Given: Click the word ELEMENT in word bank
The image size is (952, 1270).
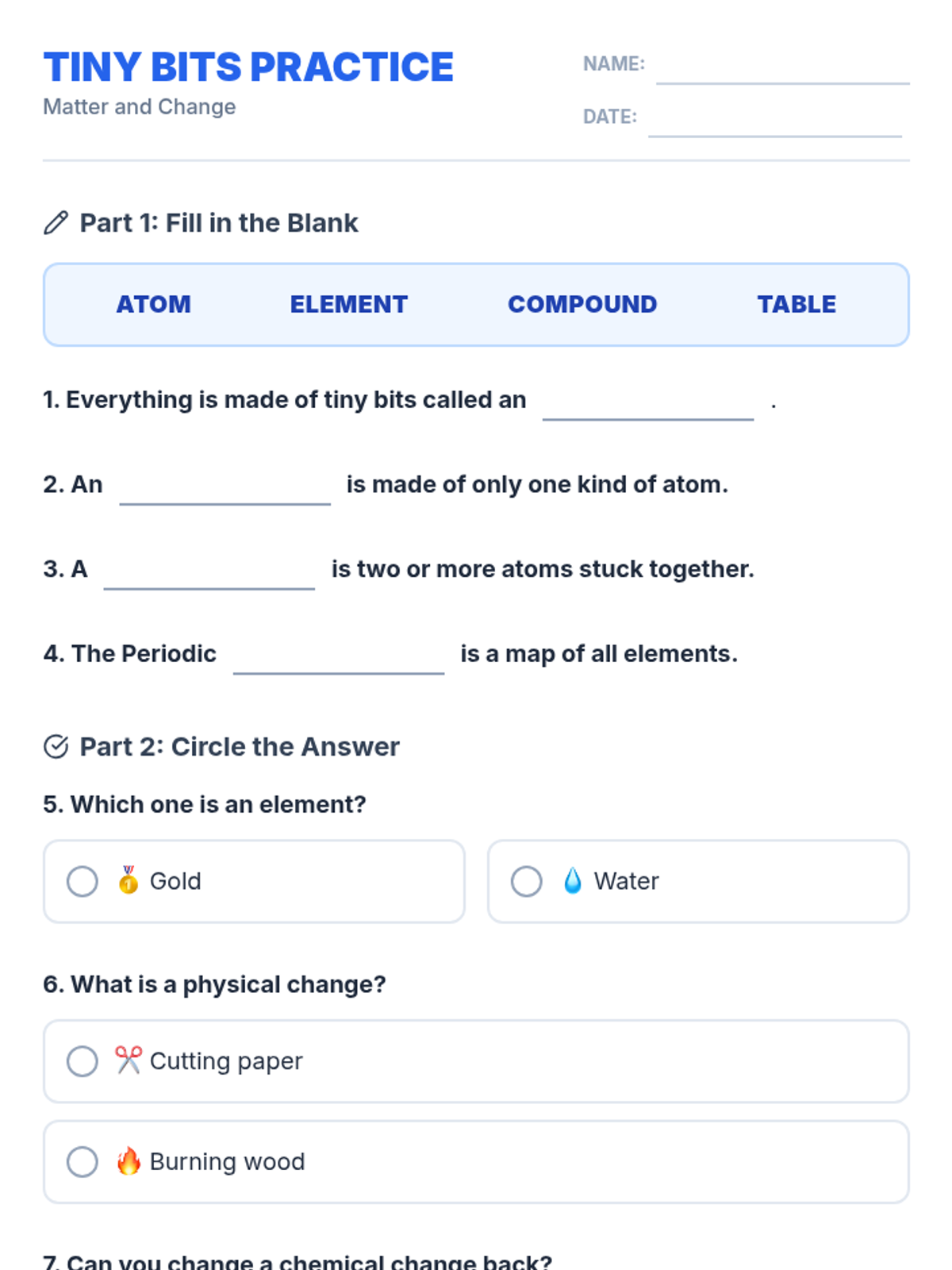Looking at the screenshot, I should (x=349, y=304).
